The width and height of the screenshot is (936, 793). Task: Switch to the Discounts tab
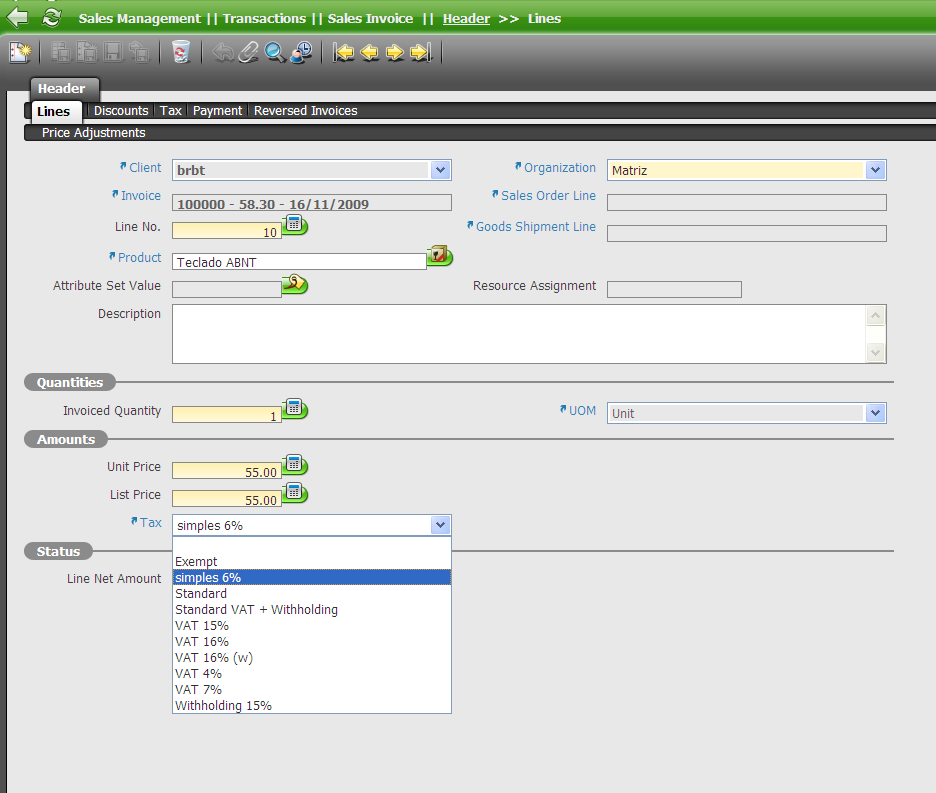click(x=121, y=111)
